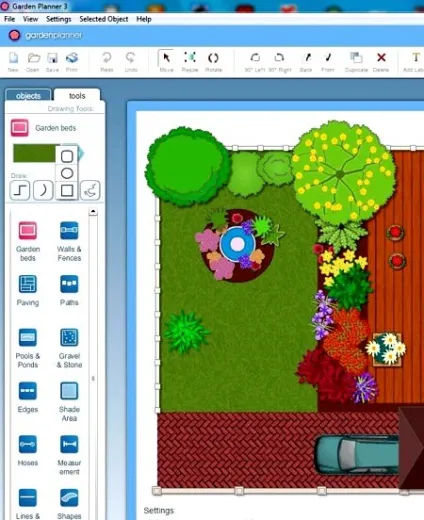Select the white daisy planter box
Viewport: 424px width, 520px height.
(387, 349)
